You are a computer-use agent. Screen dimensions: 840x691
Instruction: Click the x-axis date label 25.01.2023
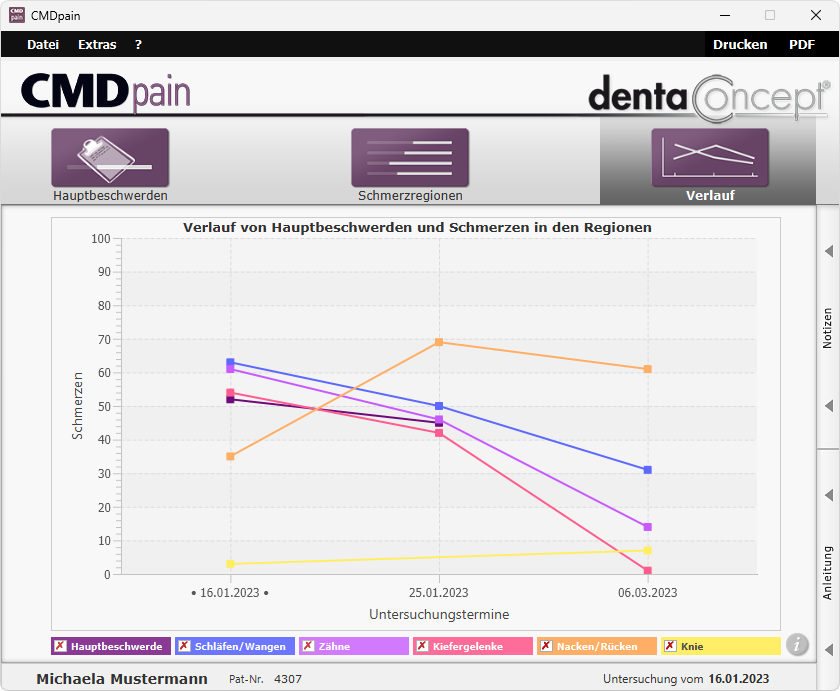[x=439, y=592]
